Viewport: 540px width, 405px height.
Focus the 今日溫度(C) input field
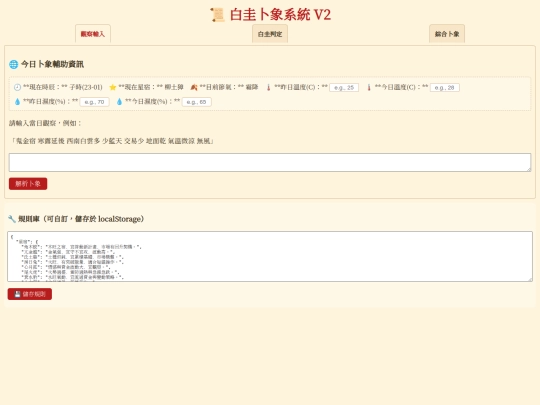[445, 87]
